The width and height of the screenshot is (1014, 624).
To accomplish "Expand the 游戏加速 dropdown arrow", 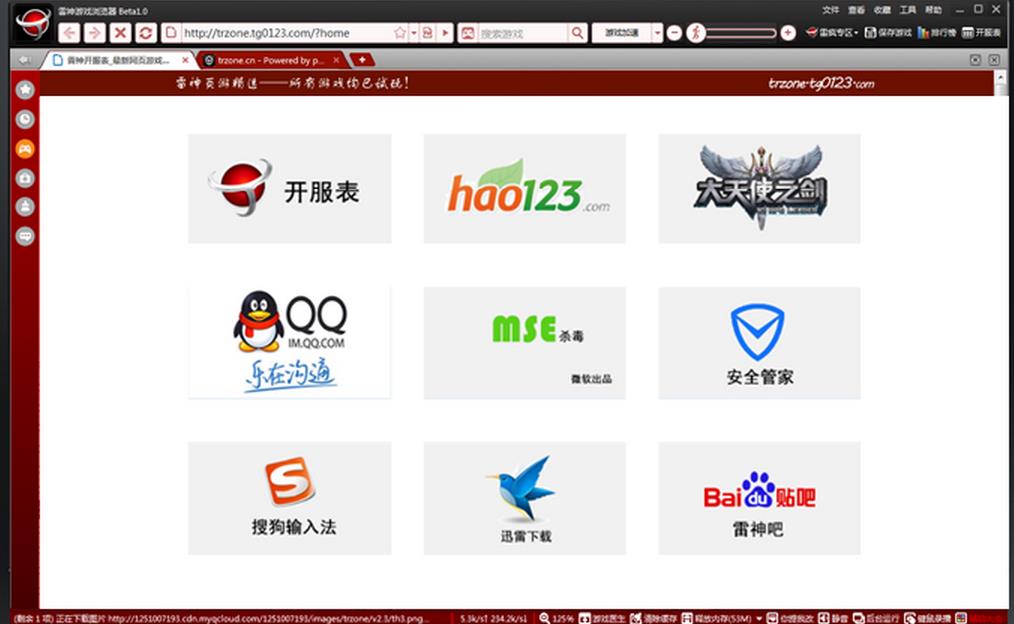I will (657, 33).
